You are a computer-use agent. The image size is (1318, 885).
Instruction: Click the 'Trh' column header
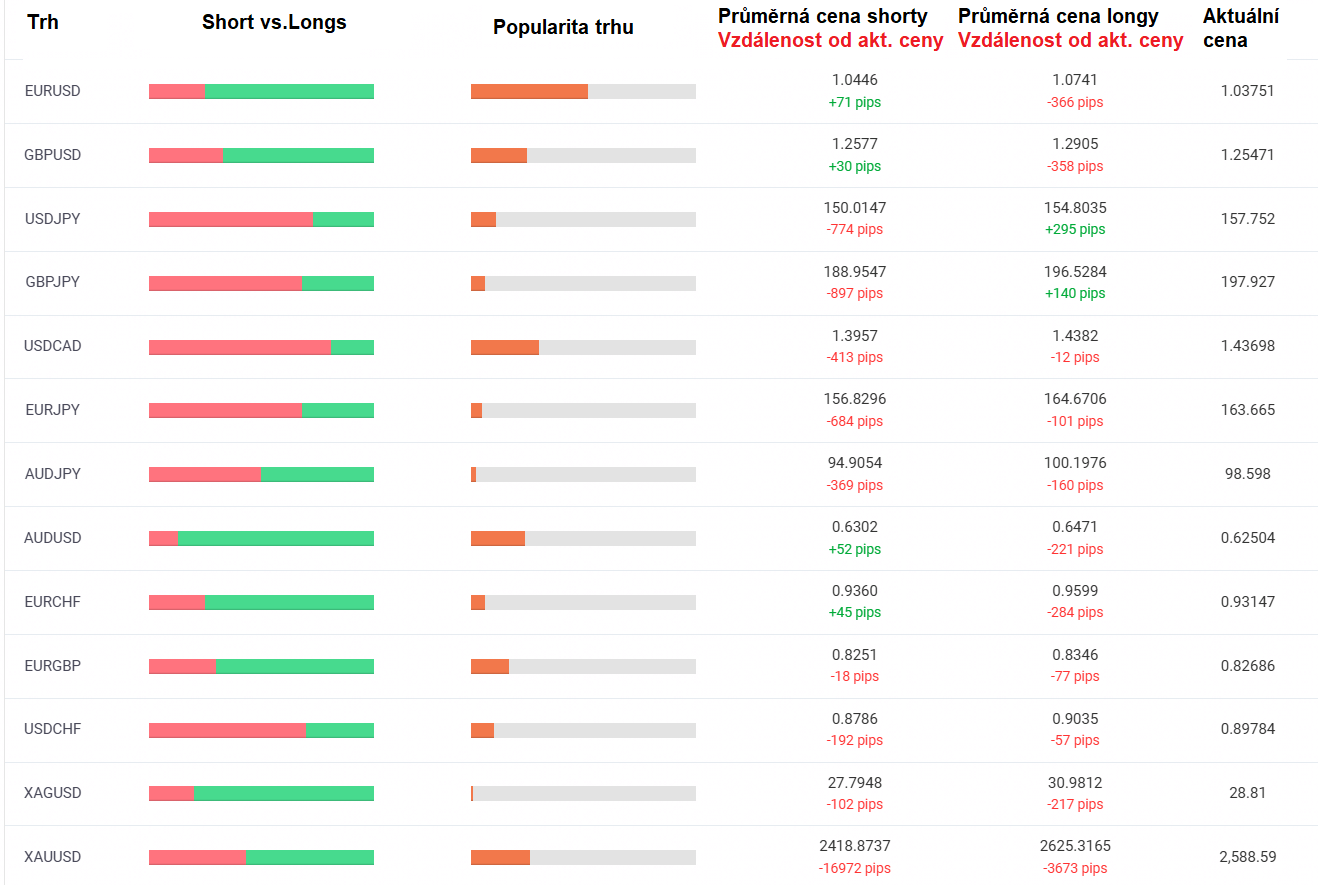point(43,23)
